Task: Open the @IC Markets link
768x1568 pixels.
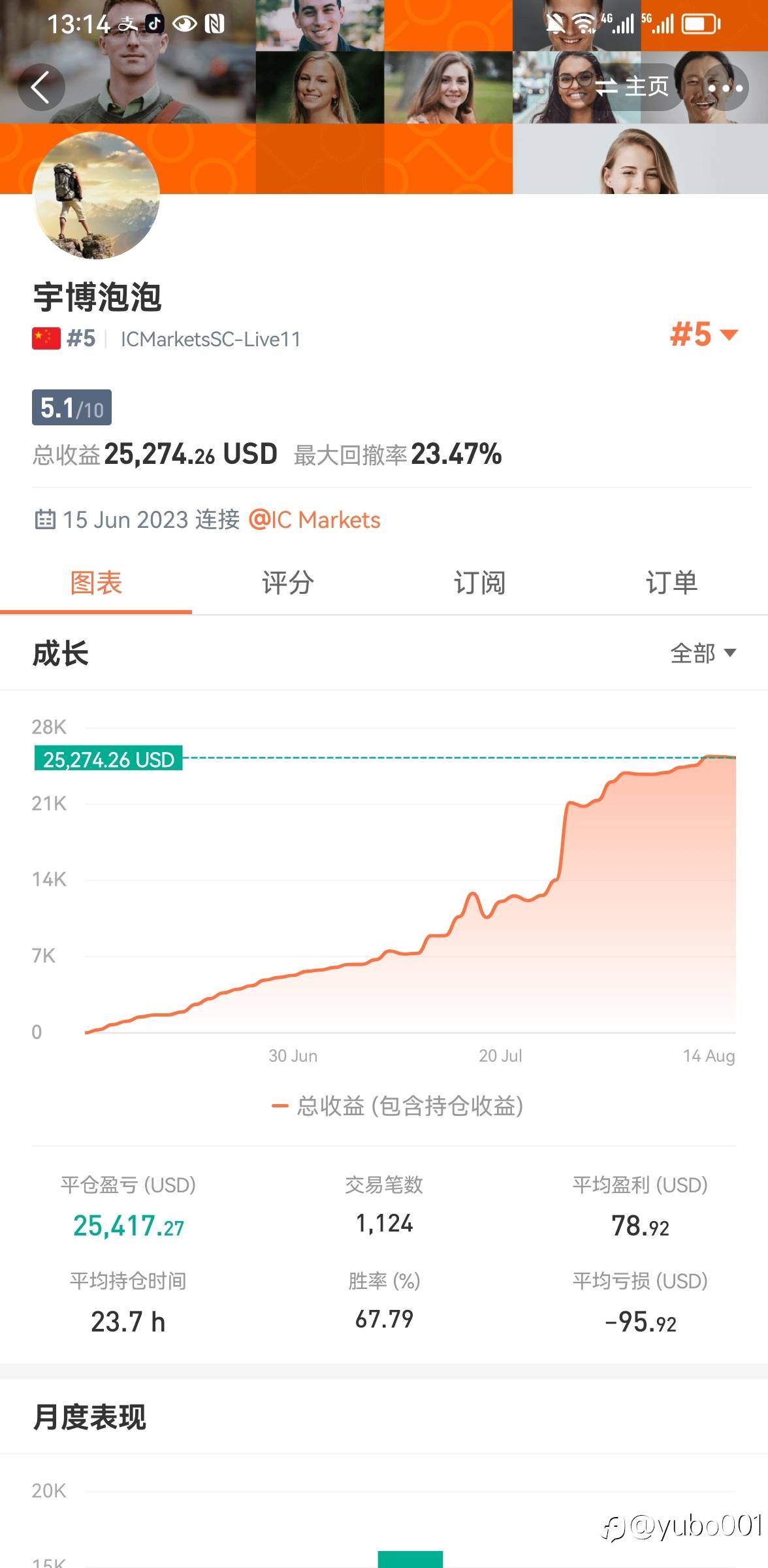Action: pos(315,520)
